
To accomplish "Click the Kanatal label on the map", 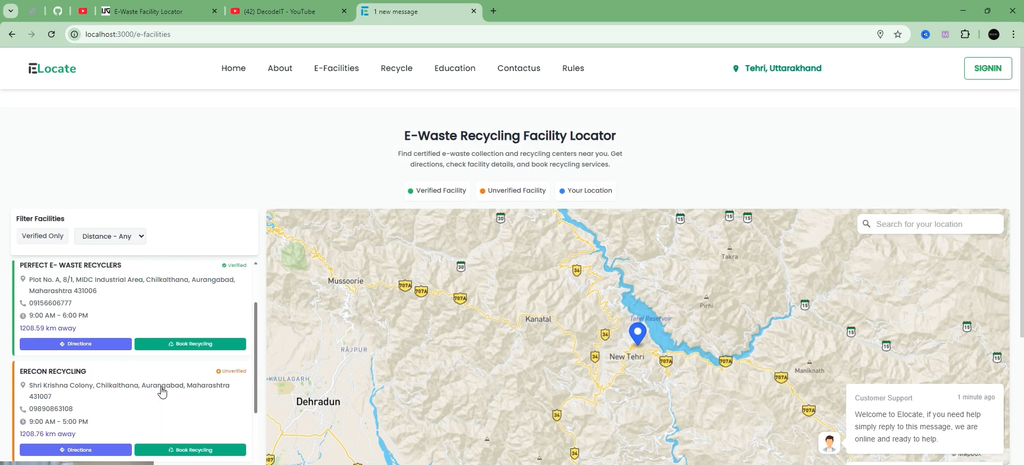I will tap(538, 319).
